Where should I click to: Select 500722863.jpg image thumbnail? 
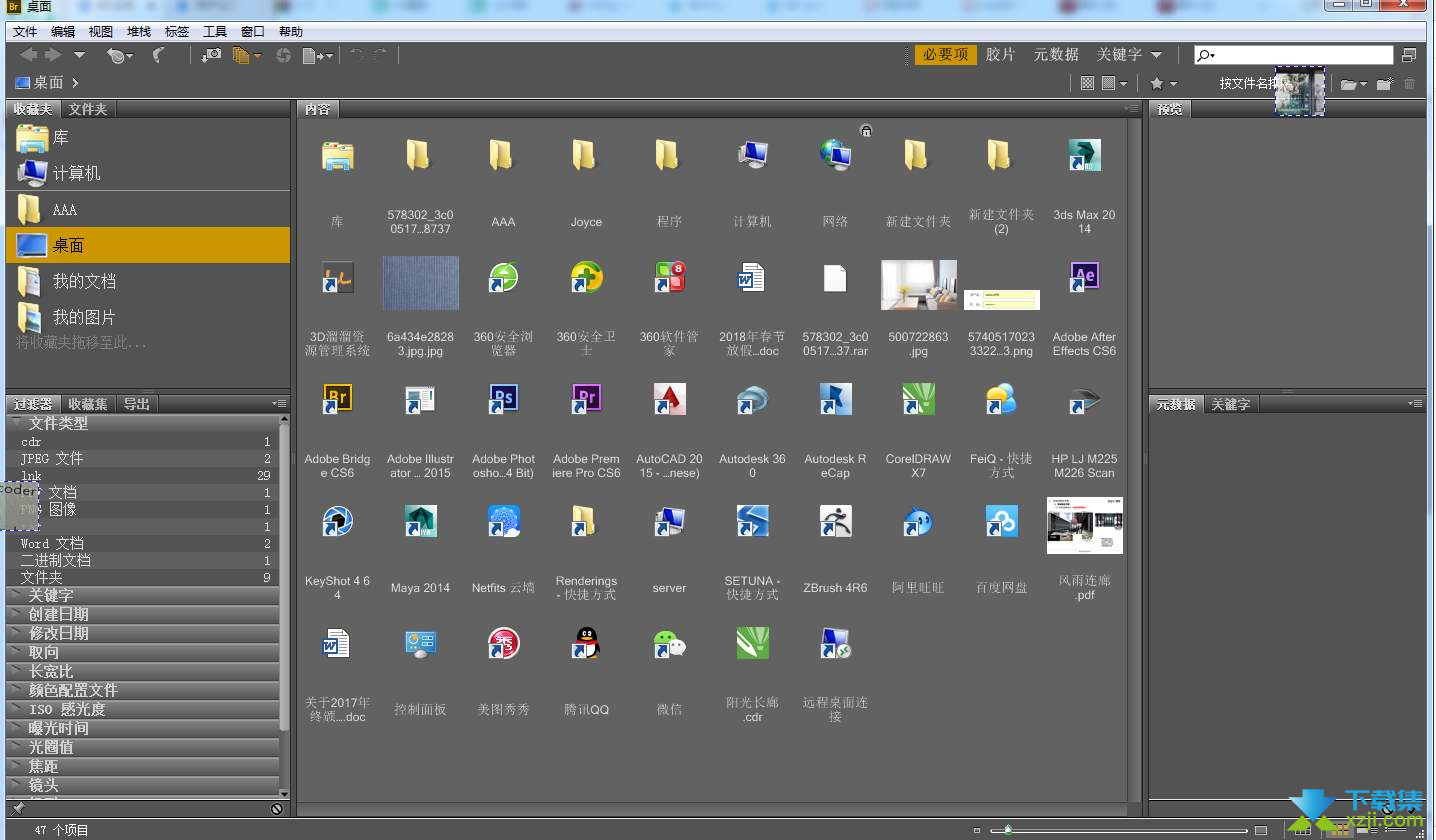click(918, 285)
